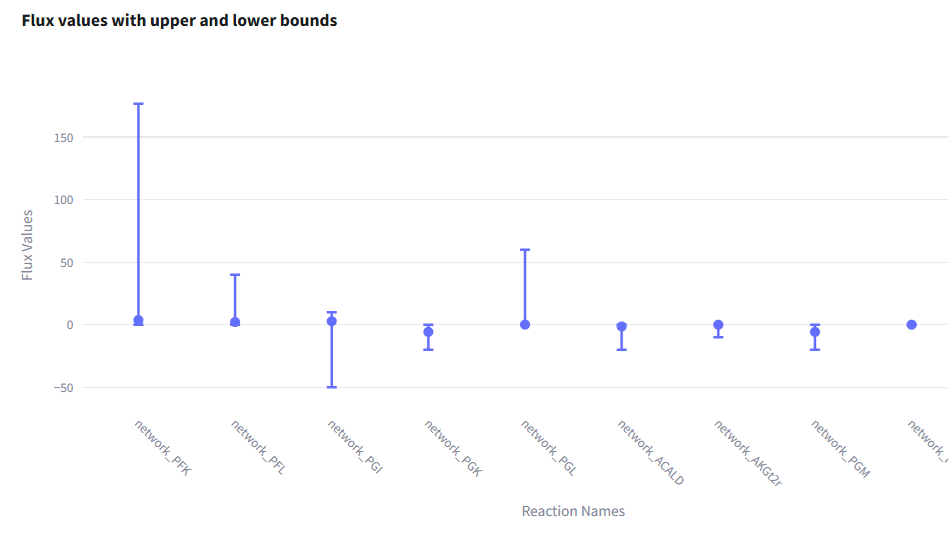
Task: Click the network_PGM data point
Action: pyautogui.click(x=815, y=332)
